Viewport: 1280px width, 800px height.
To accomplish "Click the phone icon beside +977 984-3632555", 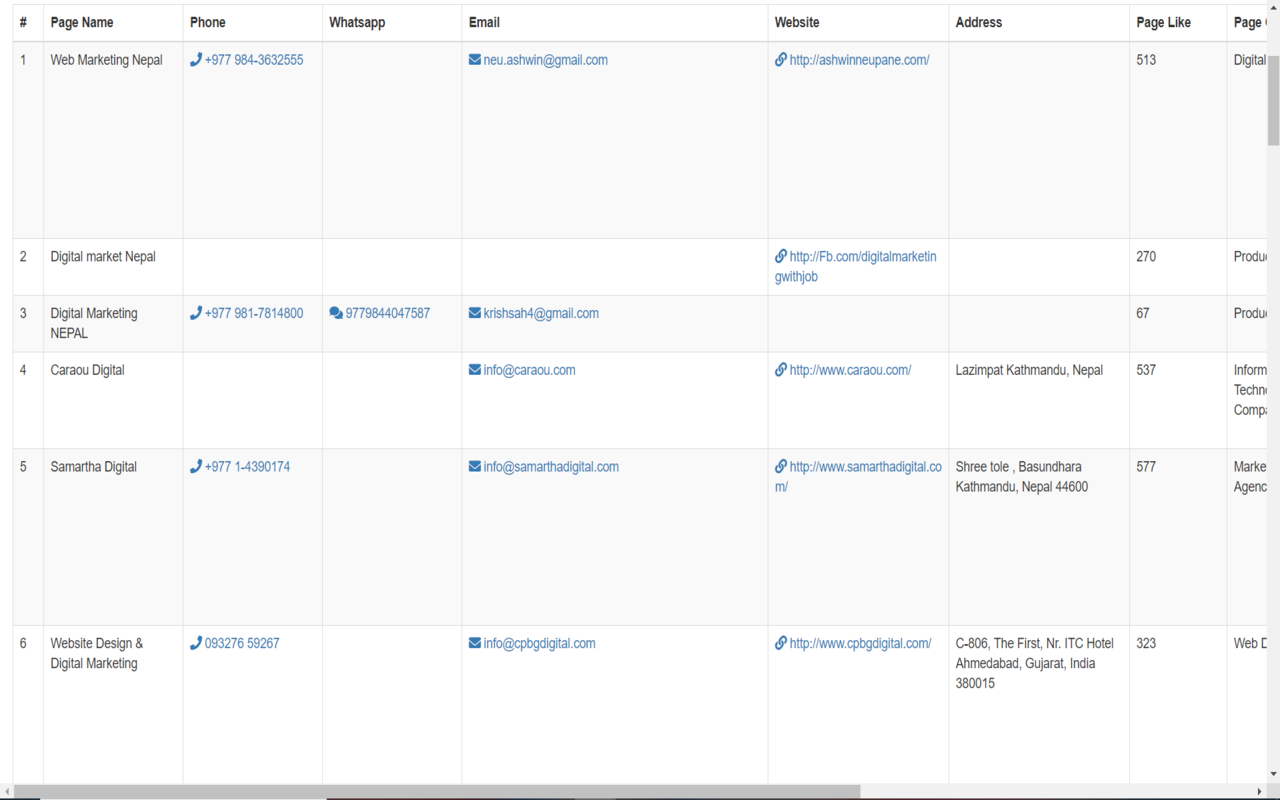I will pyautogui.click(x=196, y=60).
